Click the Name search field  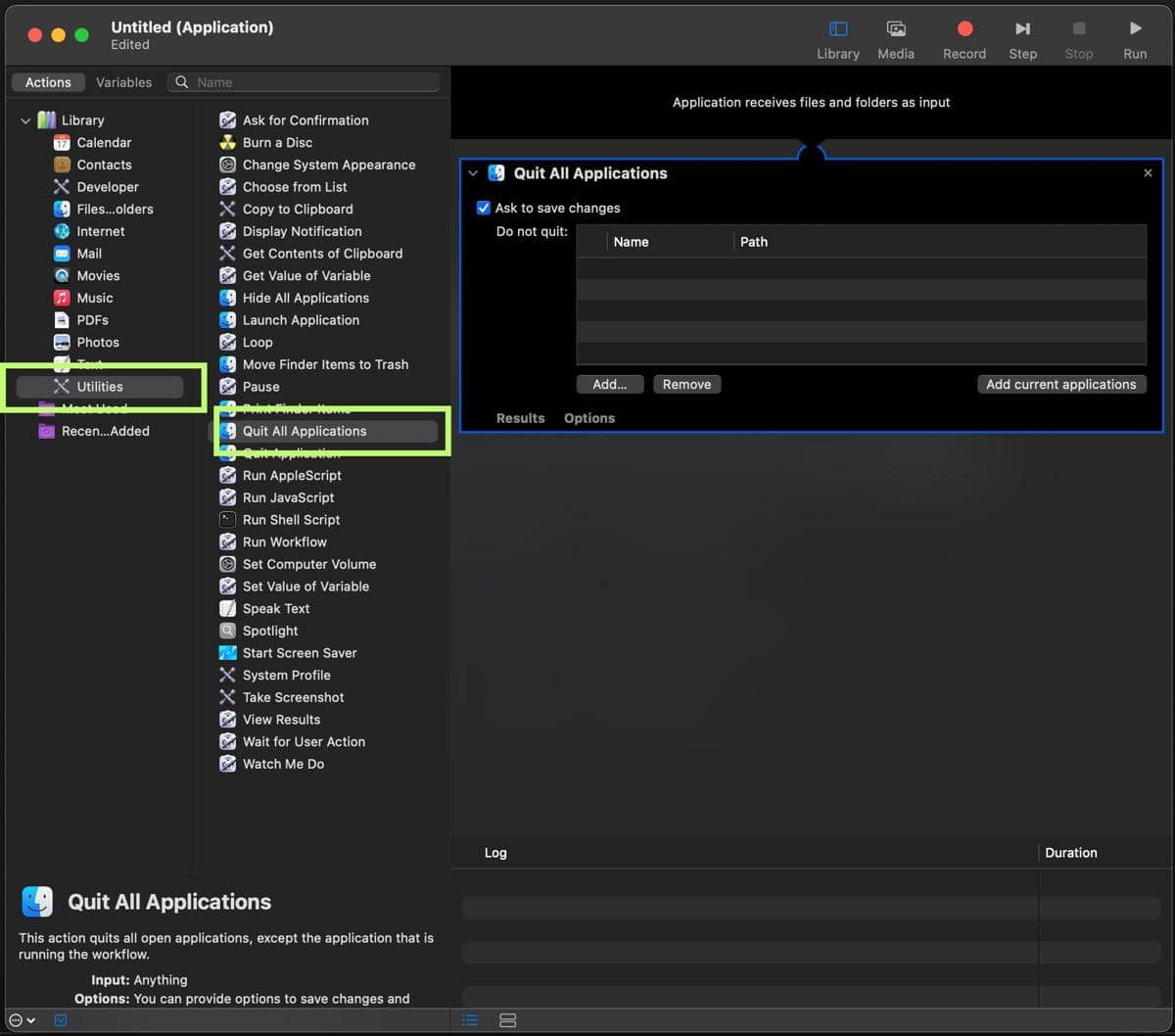point(313,82)
